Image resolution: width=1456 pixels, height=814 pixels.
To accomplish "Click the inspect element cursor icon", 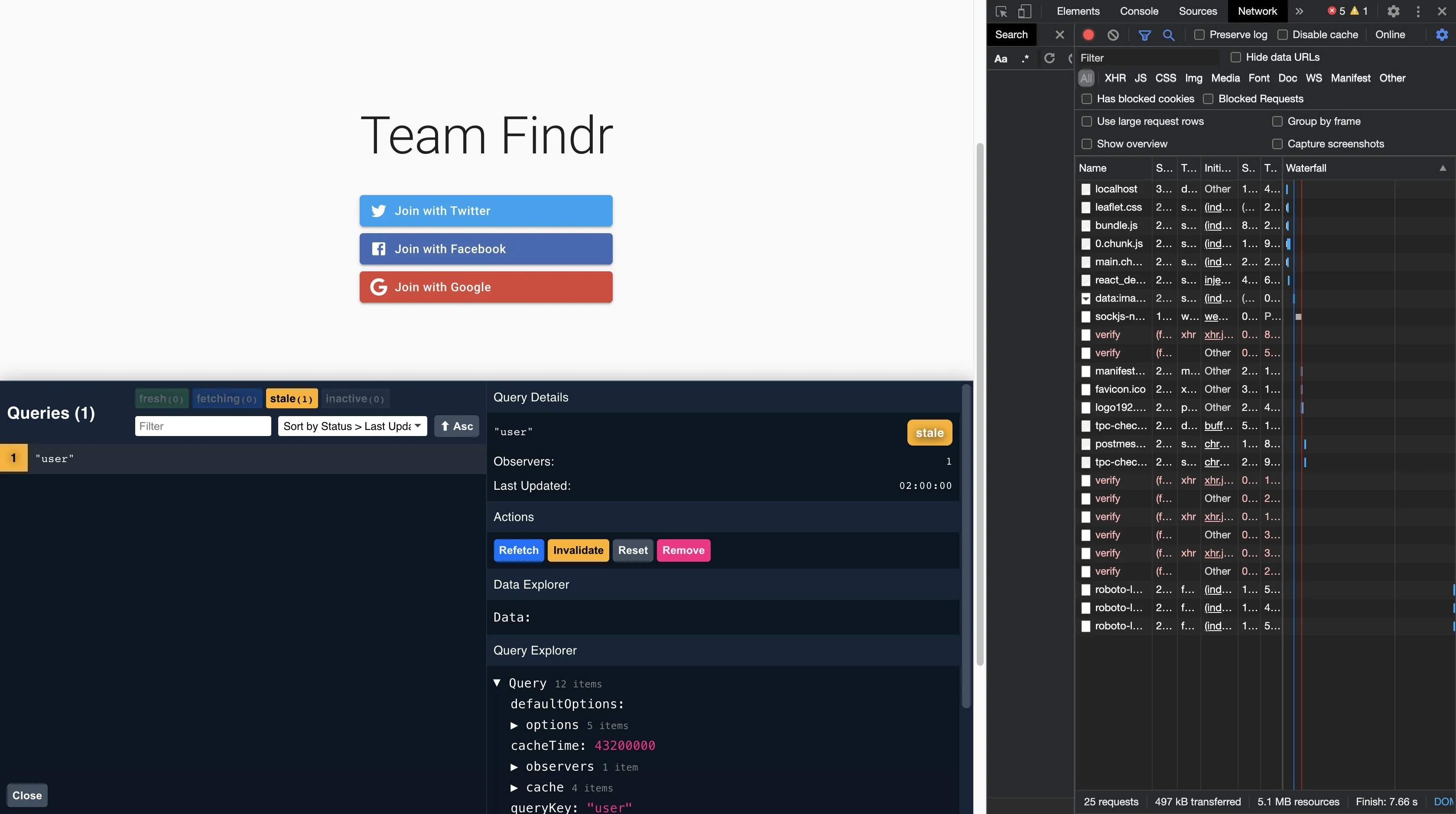I will 1001,11.
